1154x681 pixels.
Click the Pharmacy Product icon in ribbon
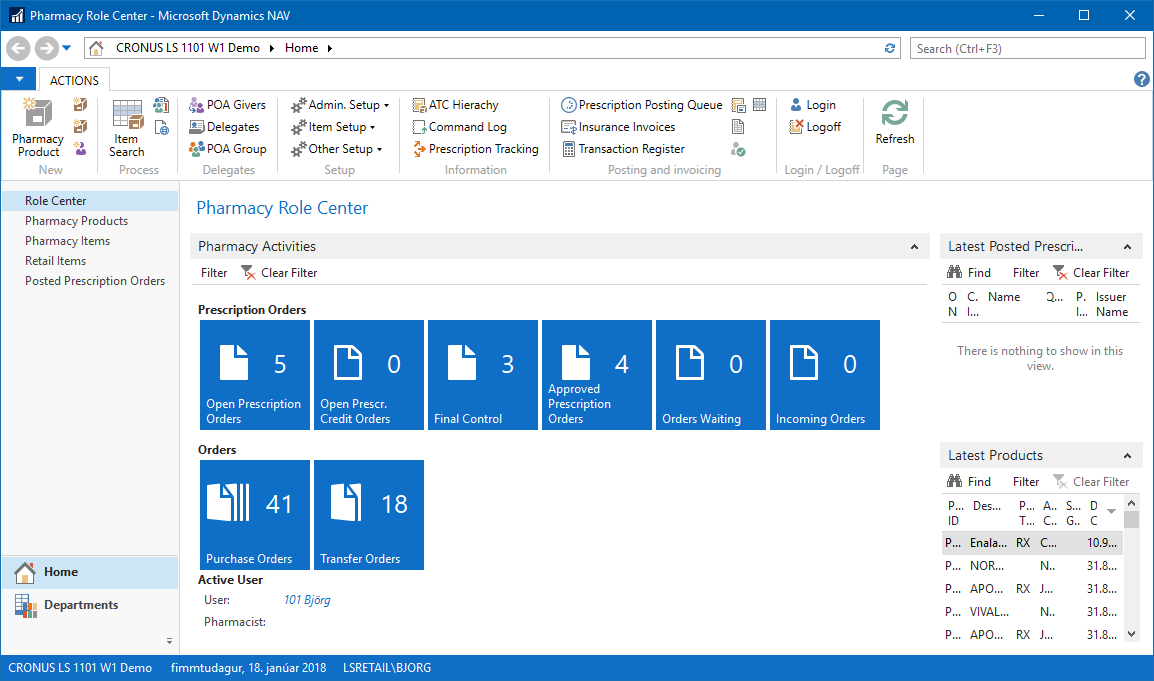click(x=38, y=128)
